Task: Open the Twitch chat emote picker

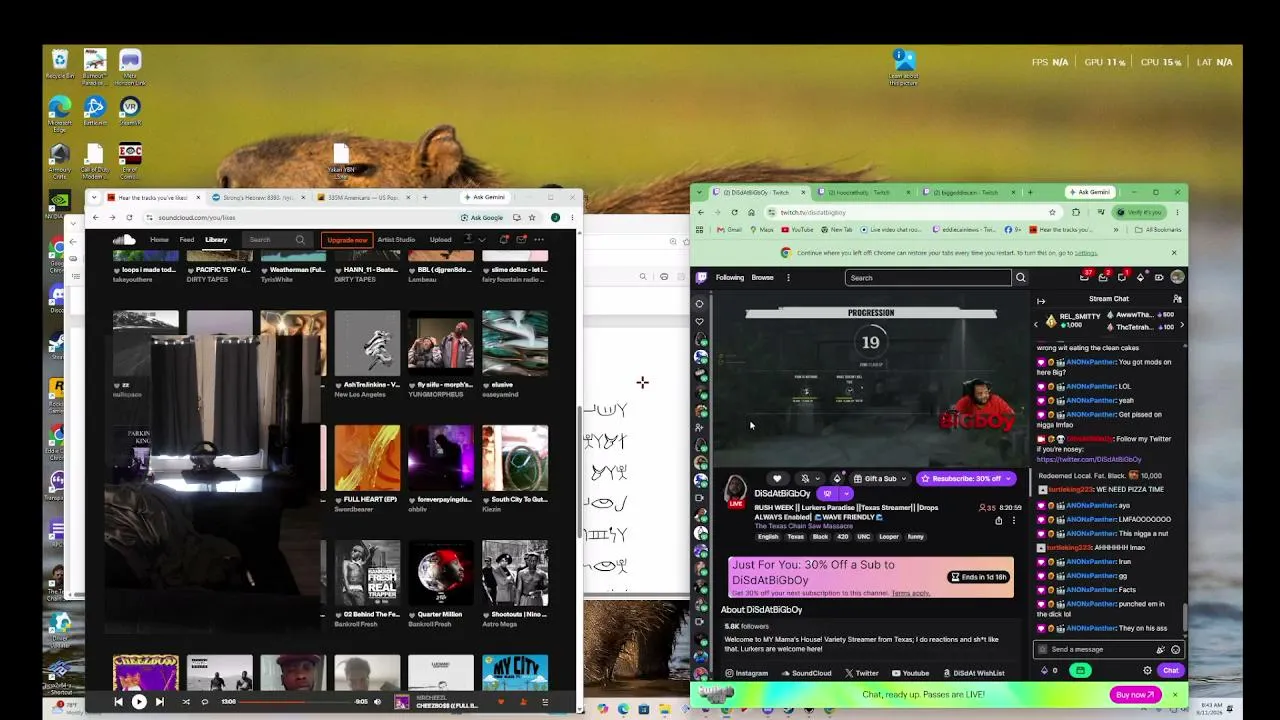Action: [1176, 649]
